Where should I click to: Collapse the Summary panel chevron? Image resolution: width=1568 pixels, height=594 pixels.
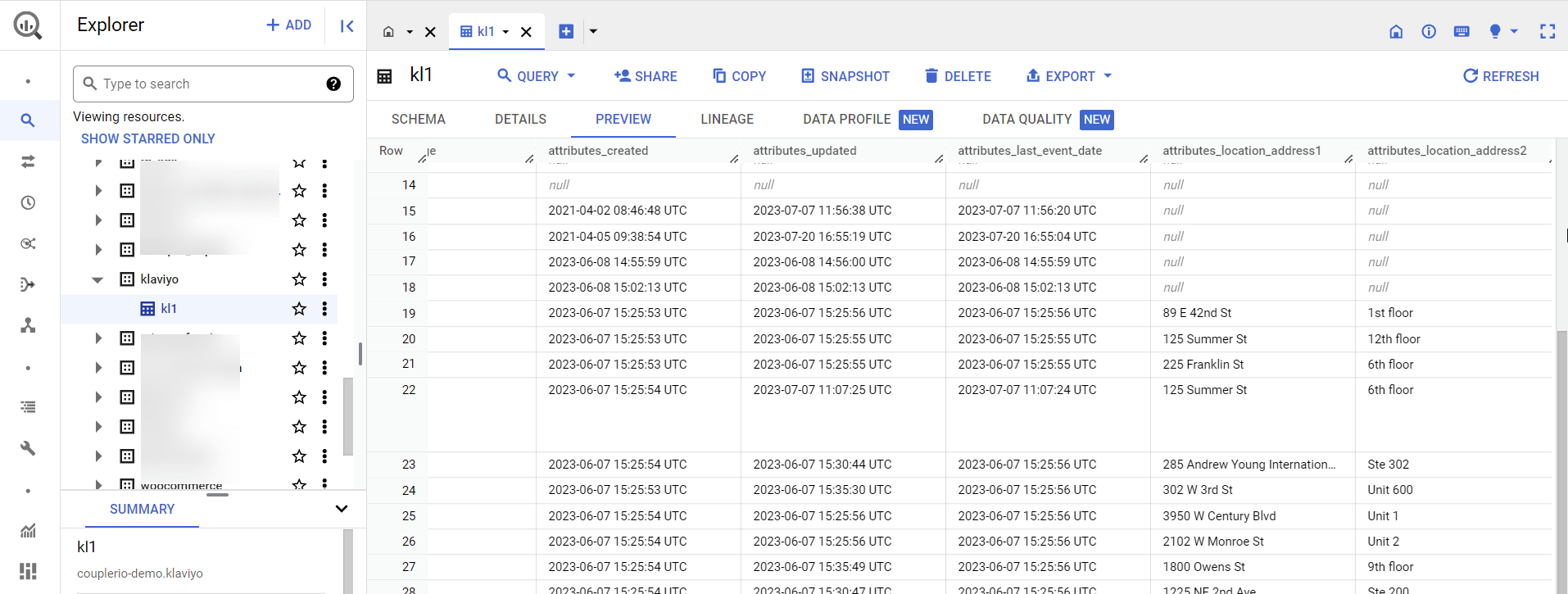(342, 509)
